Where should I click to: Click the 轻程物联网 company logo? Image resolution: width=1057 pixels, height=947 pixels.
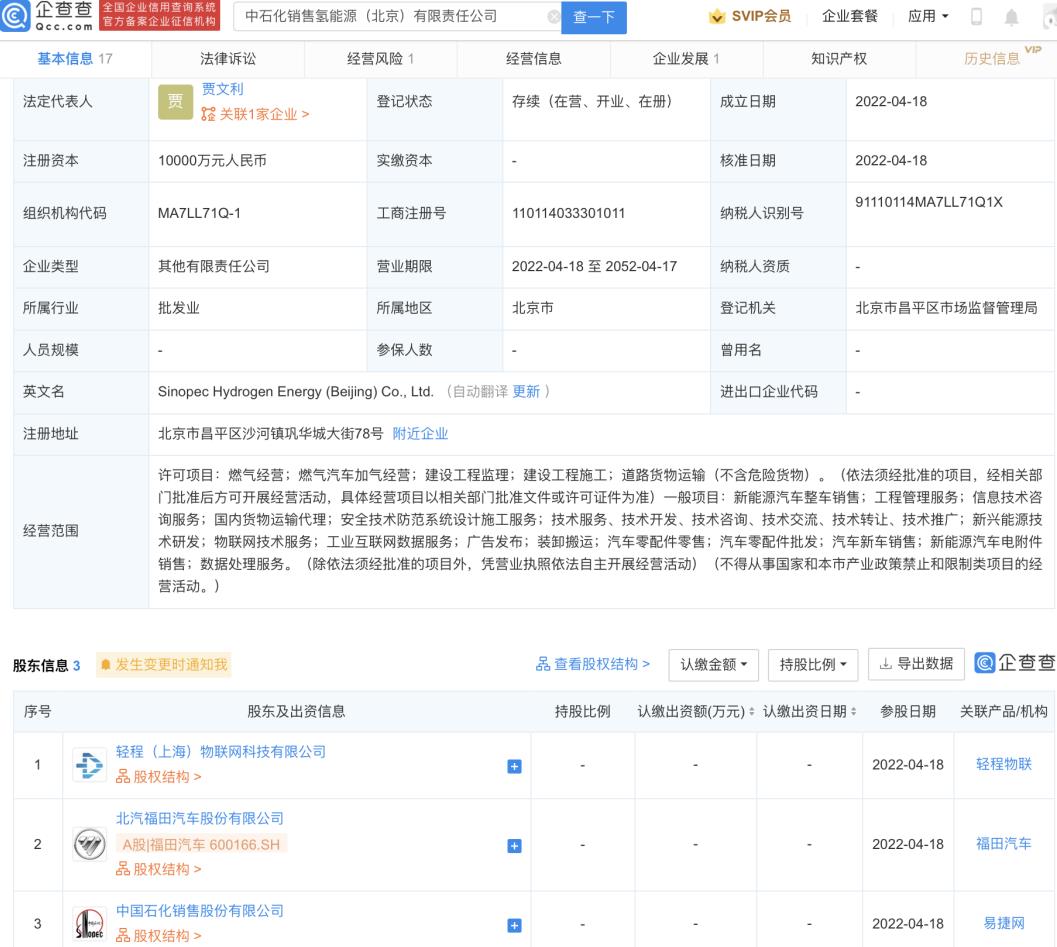[89, 765]
